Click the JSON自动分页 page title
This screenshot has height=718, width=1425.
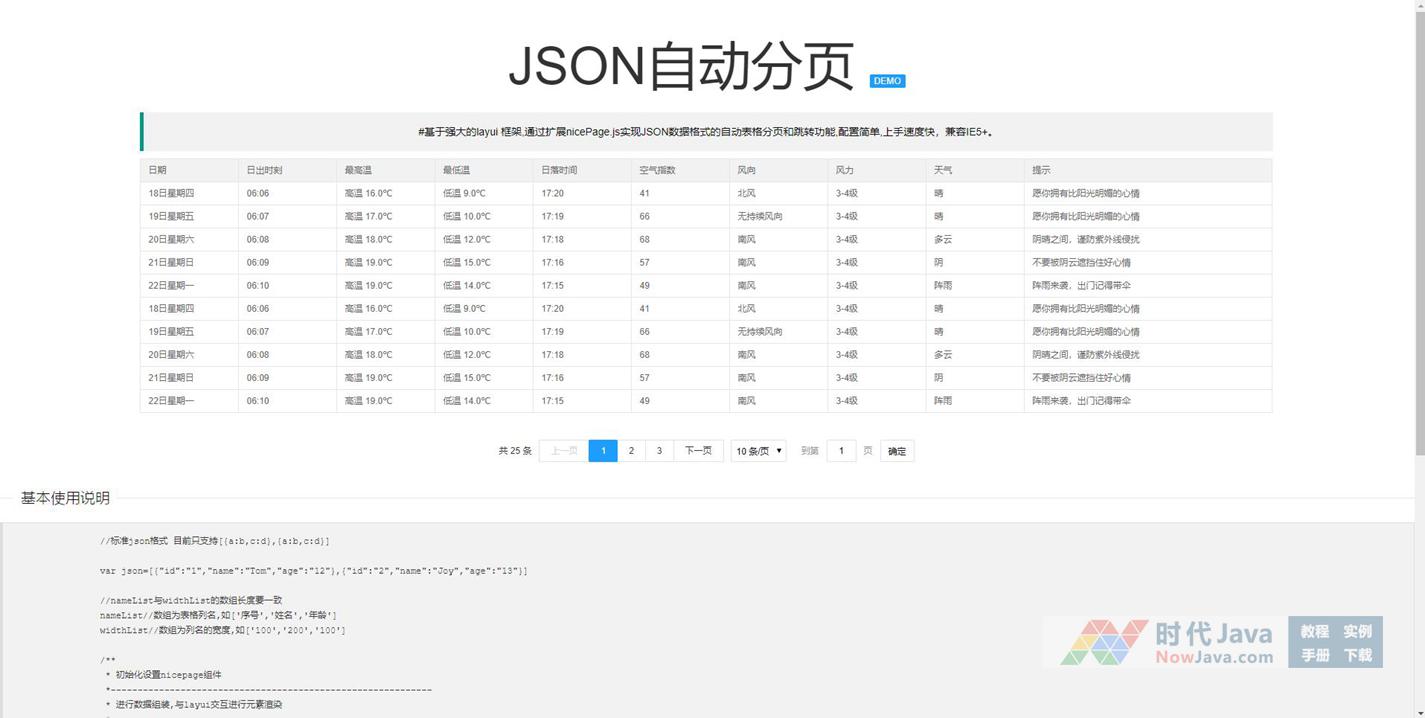[x=680, y=66]
